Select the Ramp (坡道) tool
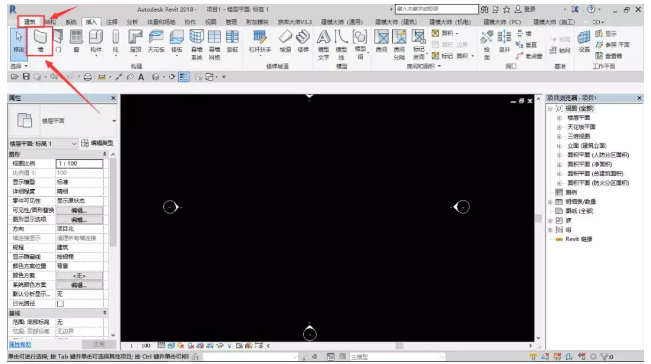 [x=285, y=41]
